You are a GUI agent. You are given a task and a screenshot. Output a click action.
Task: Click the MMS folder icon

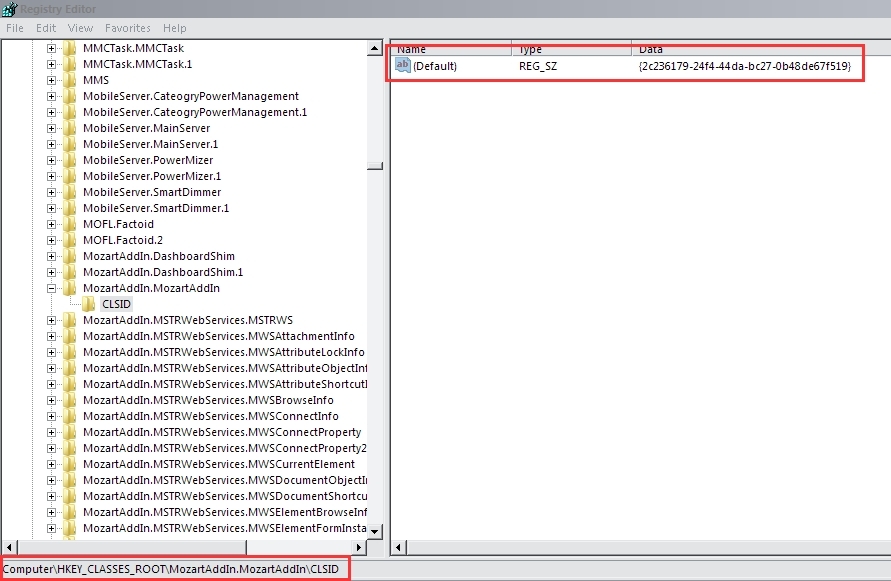point(69,80)
